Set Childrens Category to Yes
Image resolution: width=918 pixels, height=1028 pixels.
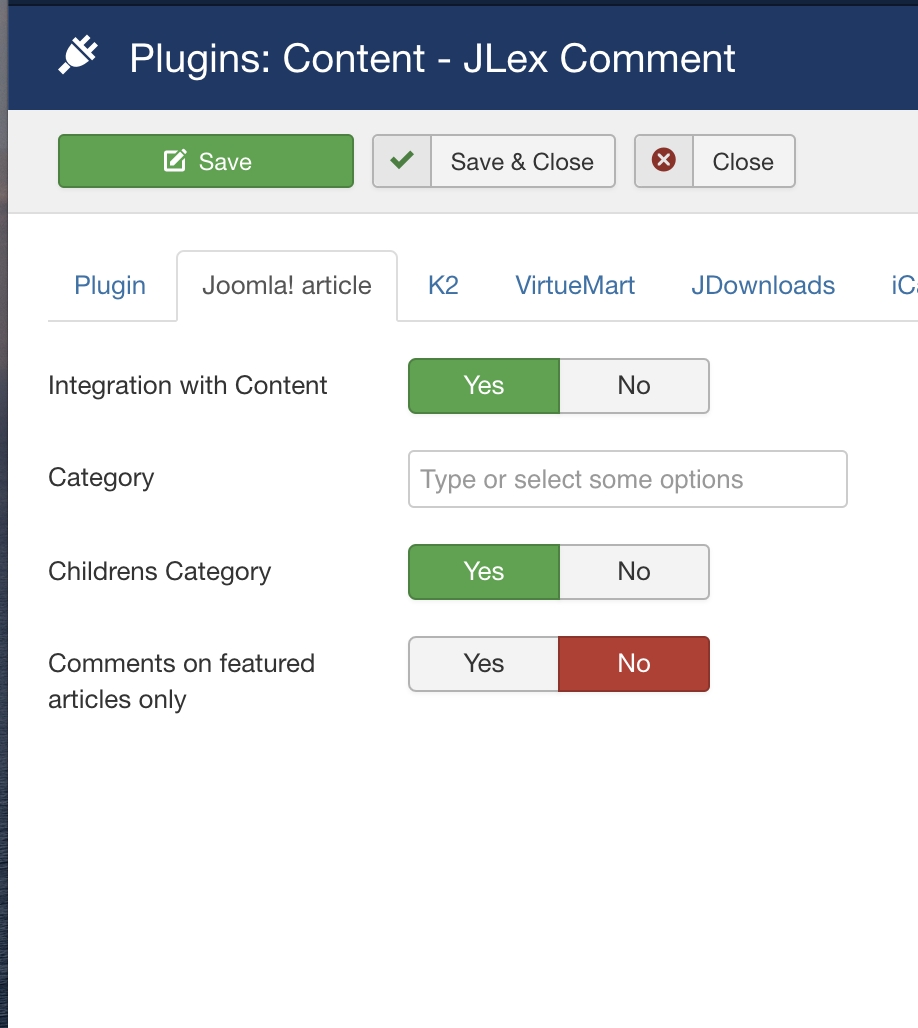[x=484, y=572]
